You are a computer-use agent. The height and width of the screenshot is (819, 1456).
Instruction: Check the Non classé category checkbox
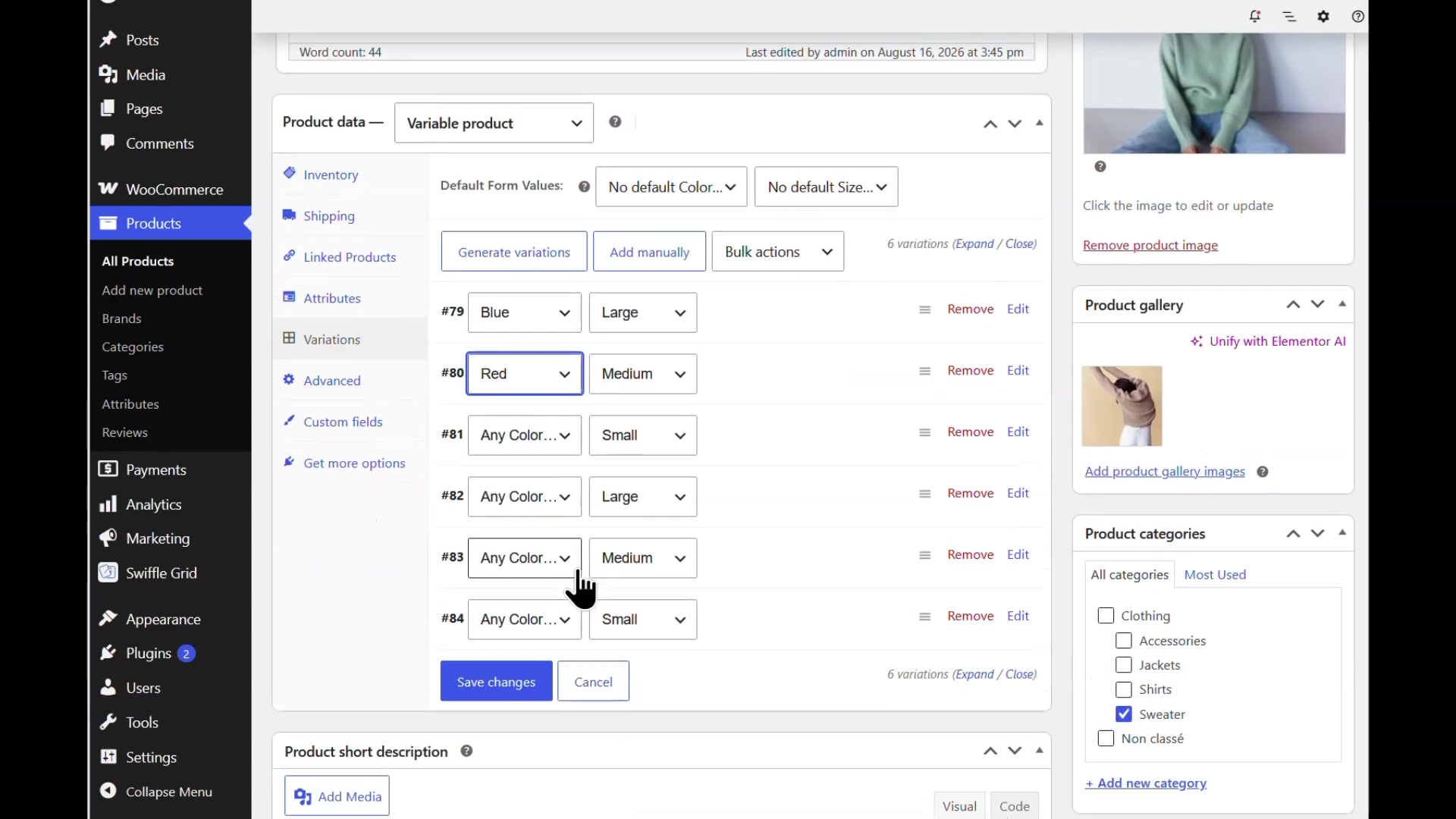point(1106,739)
